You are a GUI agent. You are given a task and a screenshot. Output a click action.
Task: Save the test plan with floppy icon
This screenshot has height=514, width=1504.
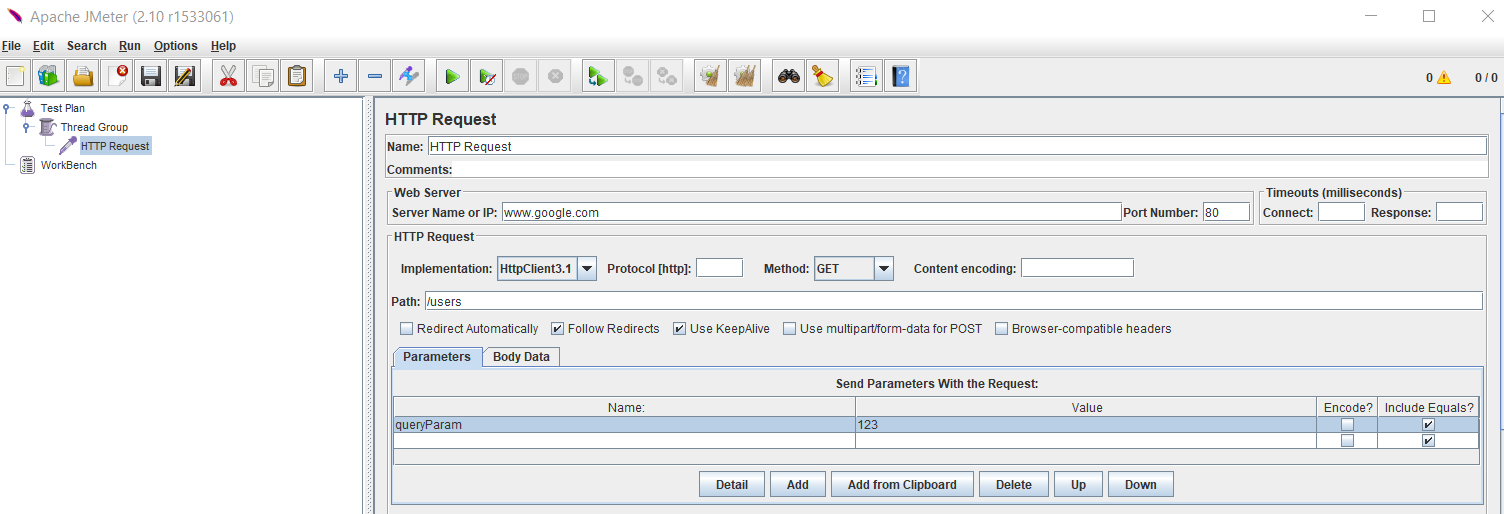click(151, 76)
